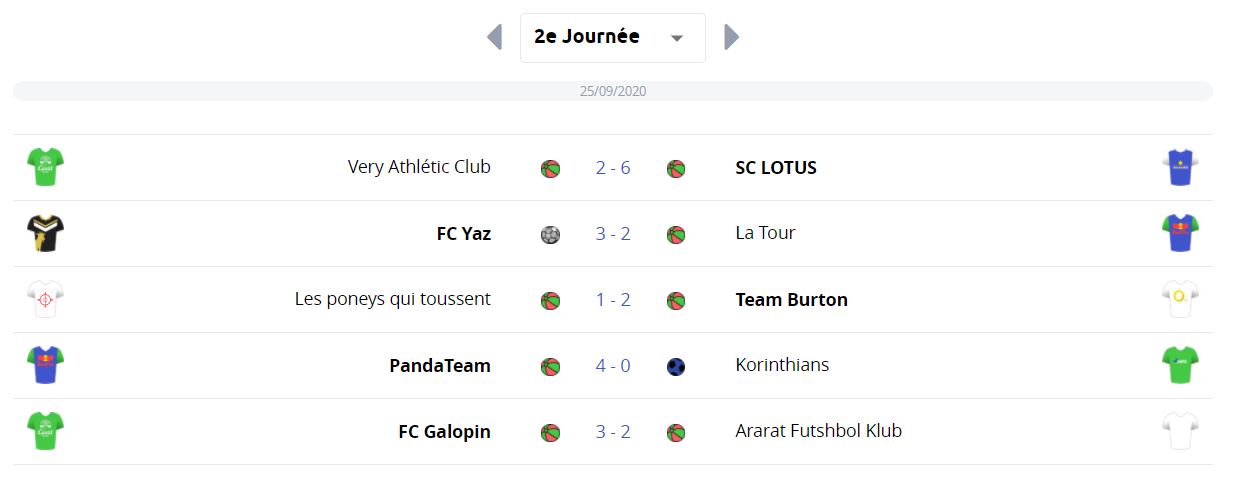Go to next journée with right arrow
1236x483 pixels.
[731, 38]
